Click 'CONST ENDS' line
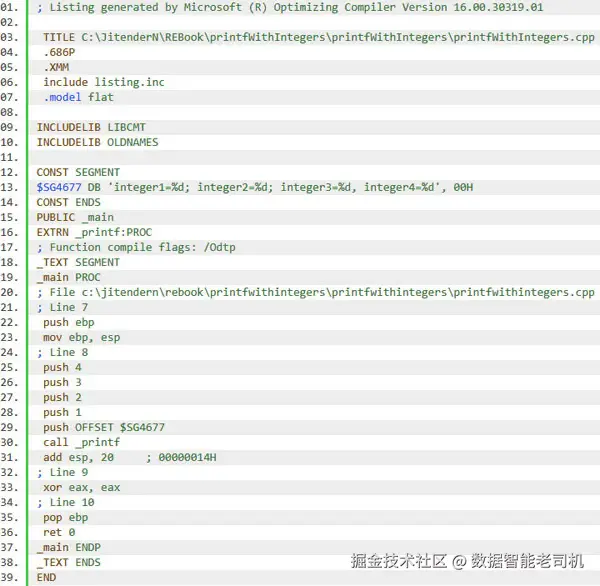 tap(68, 202)
